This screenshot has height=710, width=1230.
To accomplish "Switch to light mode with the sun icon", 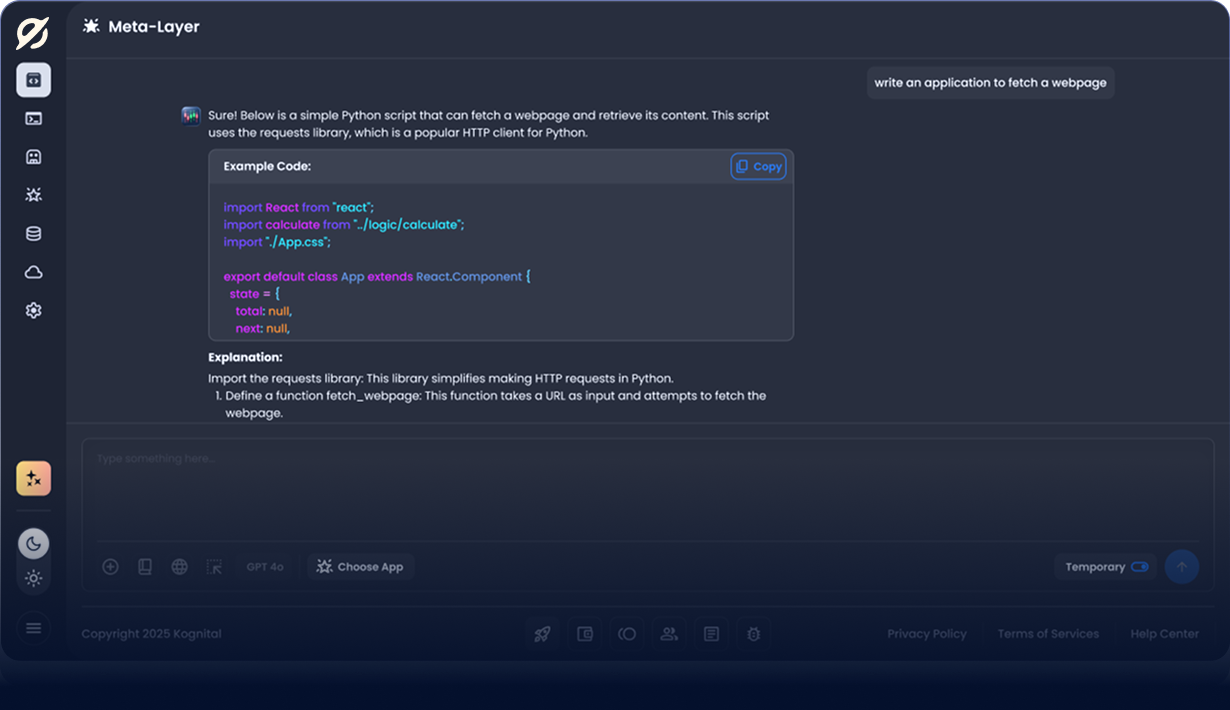I will (33, 578).
